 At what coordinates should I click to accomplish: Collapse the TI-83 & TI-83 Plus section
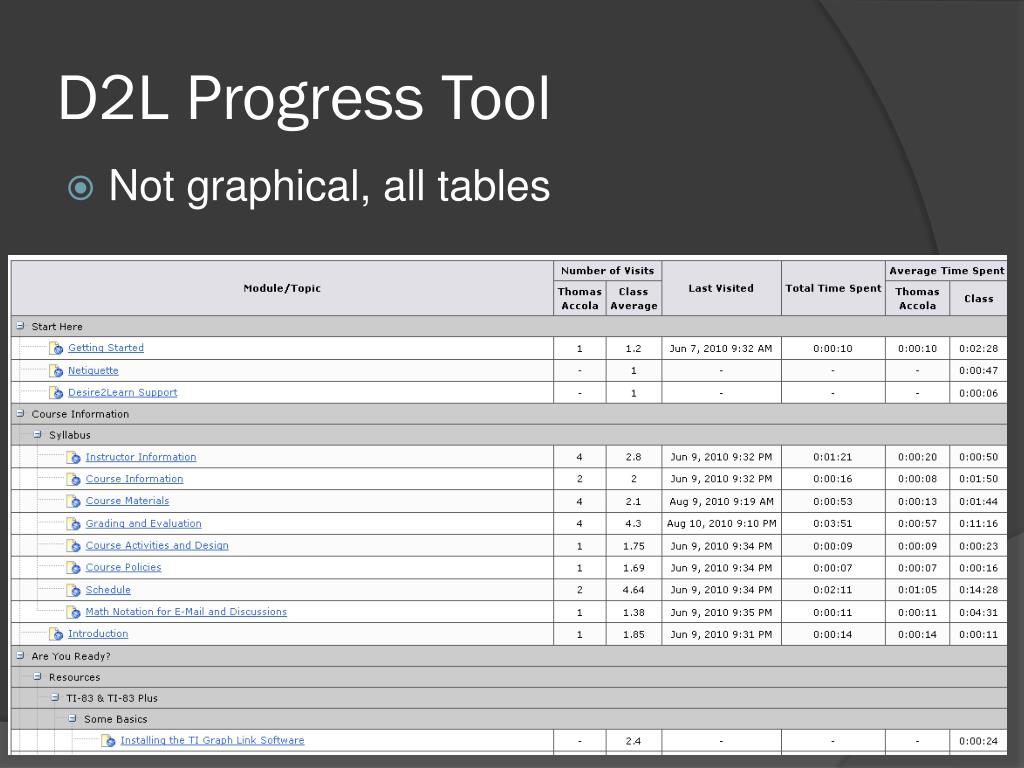pyautogui.click(x=55, y=697)
